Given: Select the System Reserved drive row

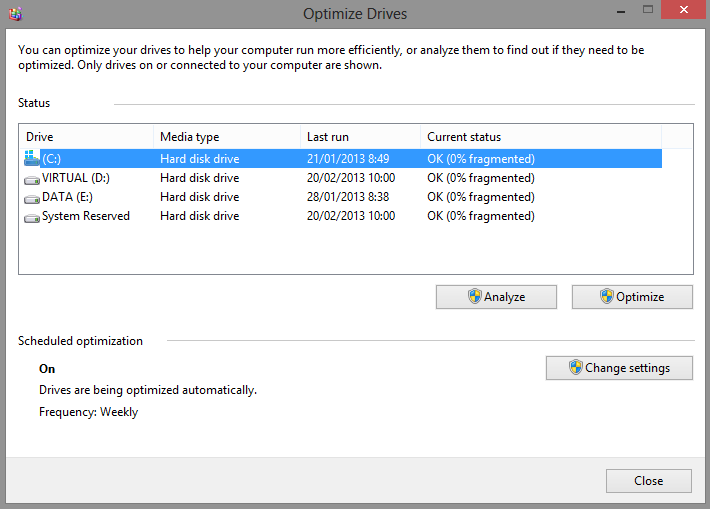Looking at the screenshot, I should (341, 216).
